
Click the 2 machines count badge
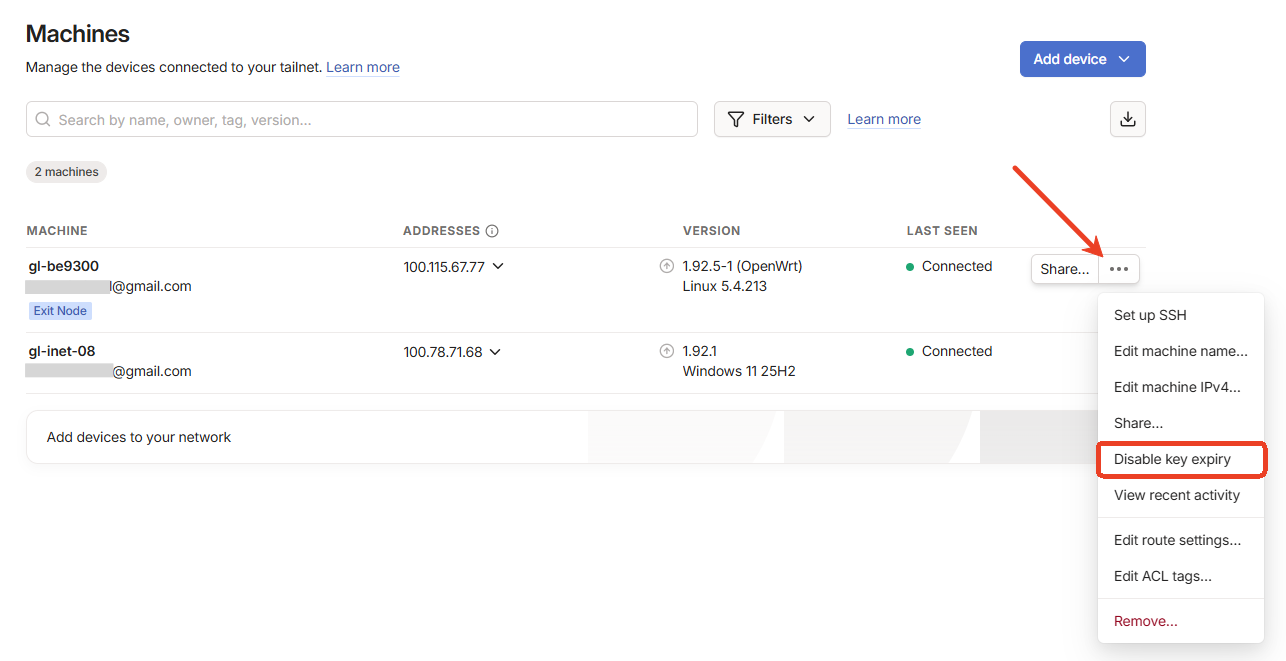66,172
